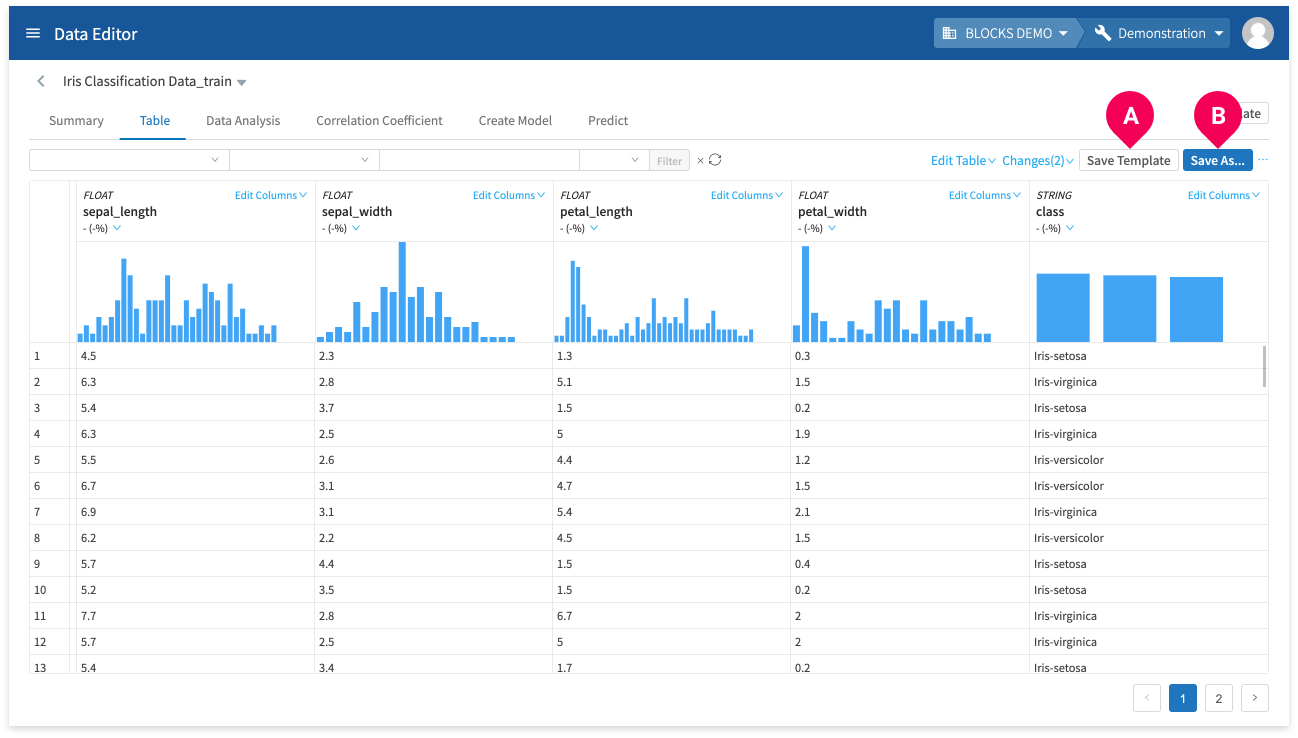Viewport: 1298px width, 738px height.
Task: Click the Save Template button
Action: click(x=1128, y=160)
